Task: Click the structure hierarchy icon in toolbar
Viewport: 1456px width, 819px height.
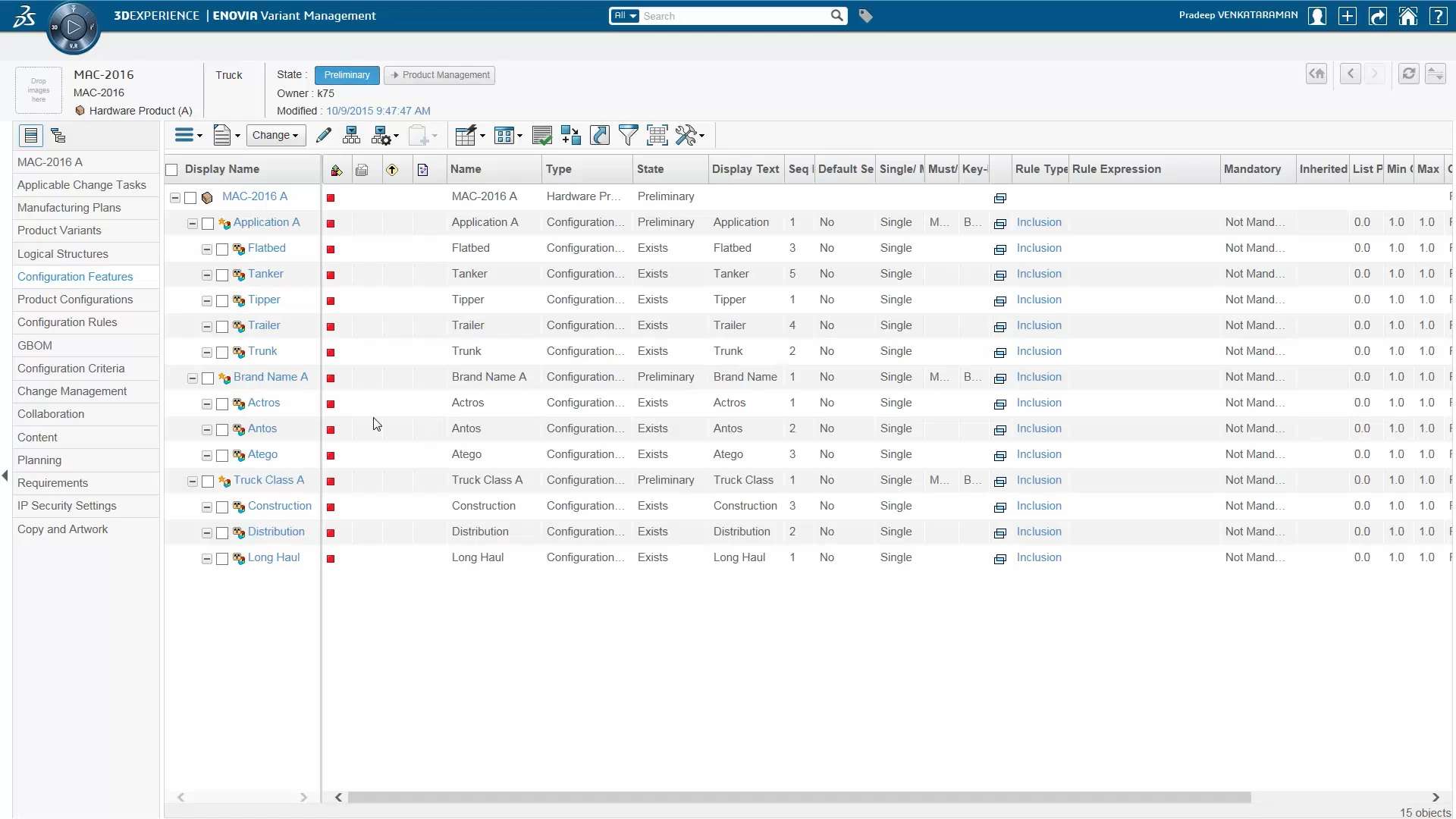Action: (351, 136)
